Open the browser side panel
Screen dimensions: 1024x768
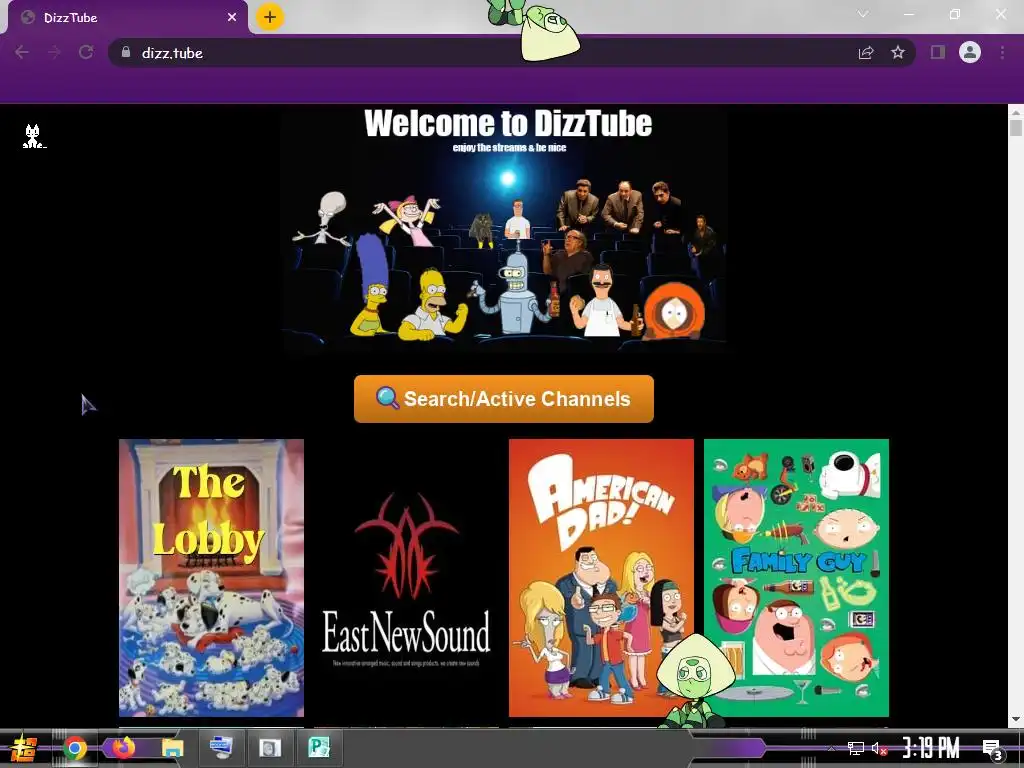coord(938,52)
